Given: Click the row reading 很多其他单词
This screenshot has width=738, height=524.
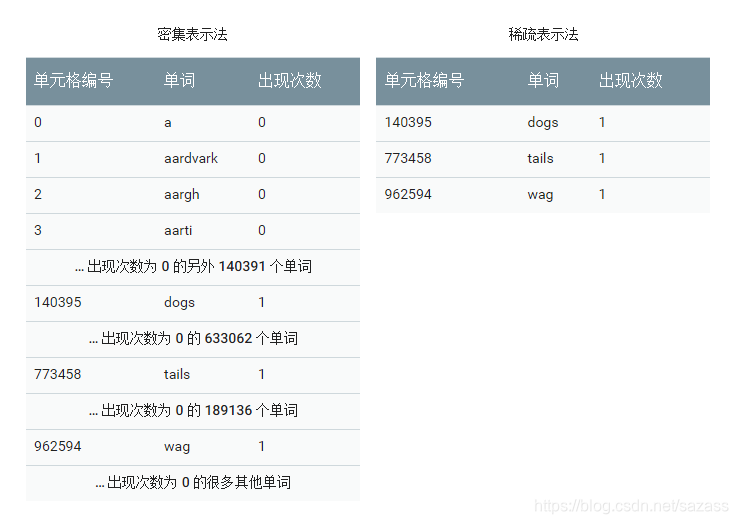Looking at the screenshot, I should 193,483.
